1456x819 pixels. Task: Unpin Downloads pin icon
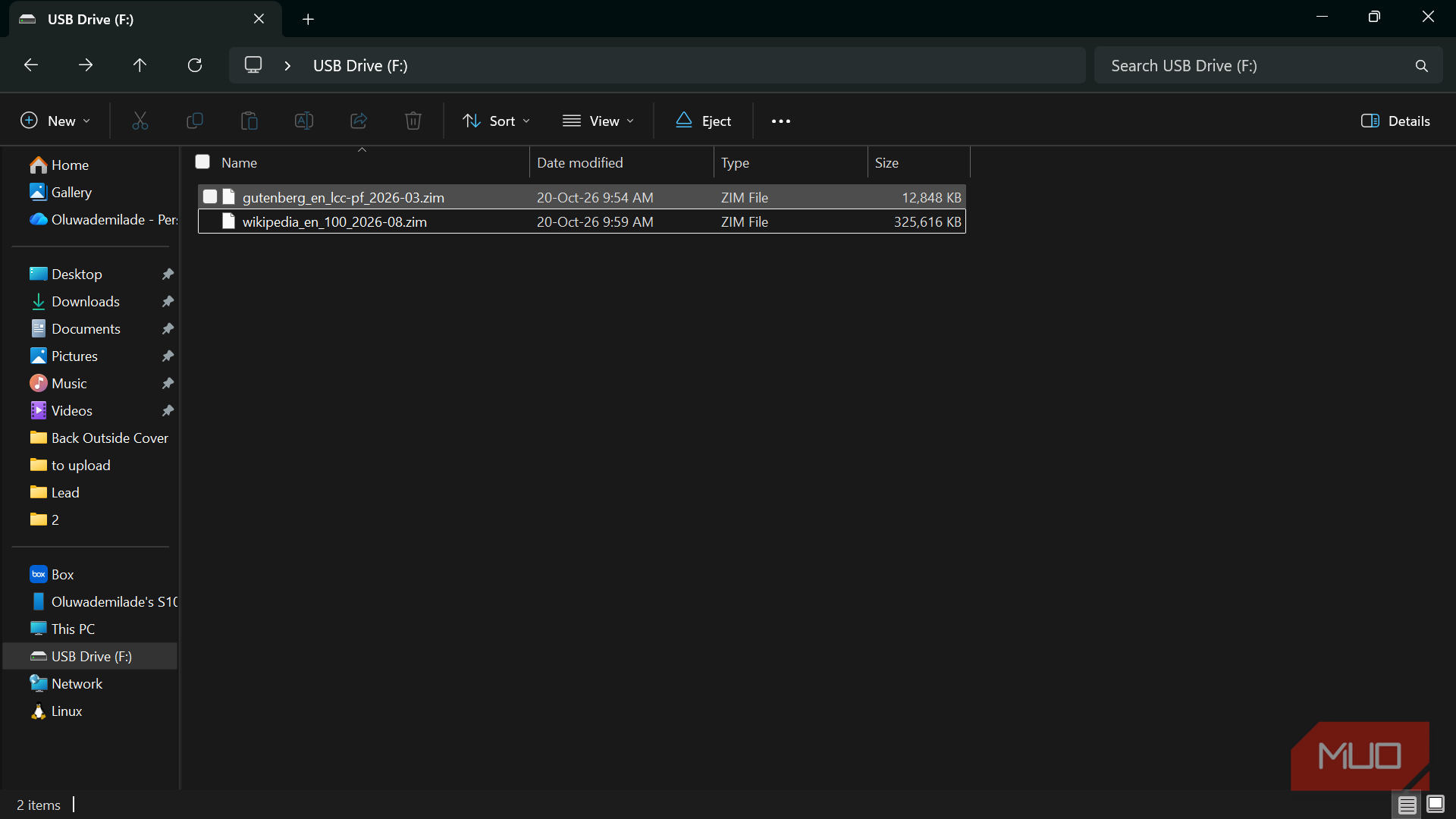coord(168,301)
